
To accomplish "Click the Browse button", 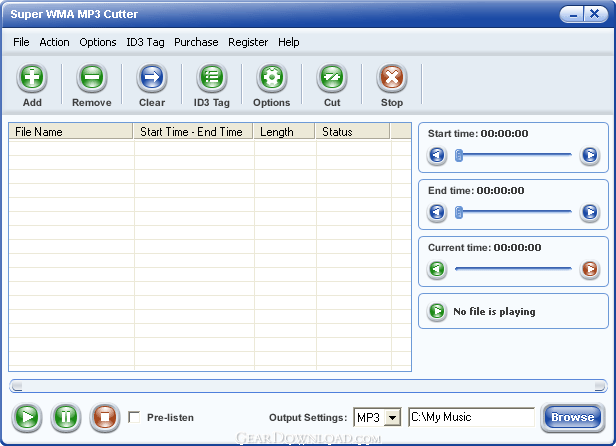I will click(572, 417).
